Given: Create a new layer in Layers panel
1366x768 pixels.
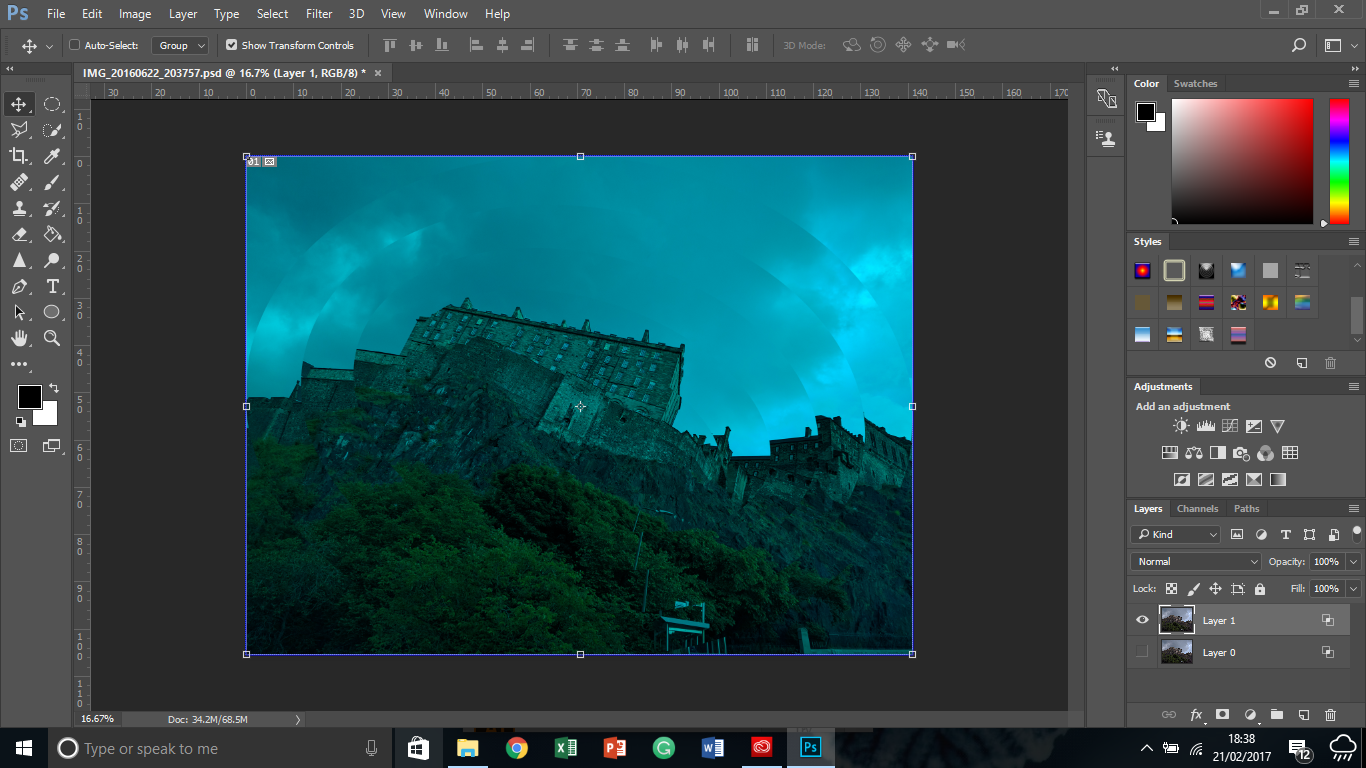Looking at the screenshot, I should point(1305,714).
